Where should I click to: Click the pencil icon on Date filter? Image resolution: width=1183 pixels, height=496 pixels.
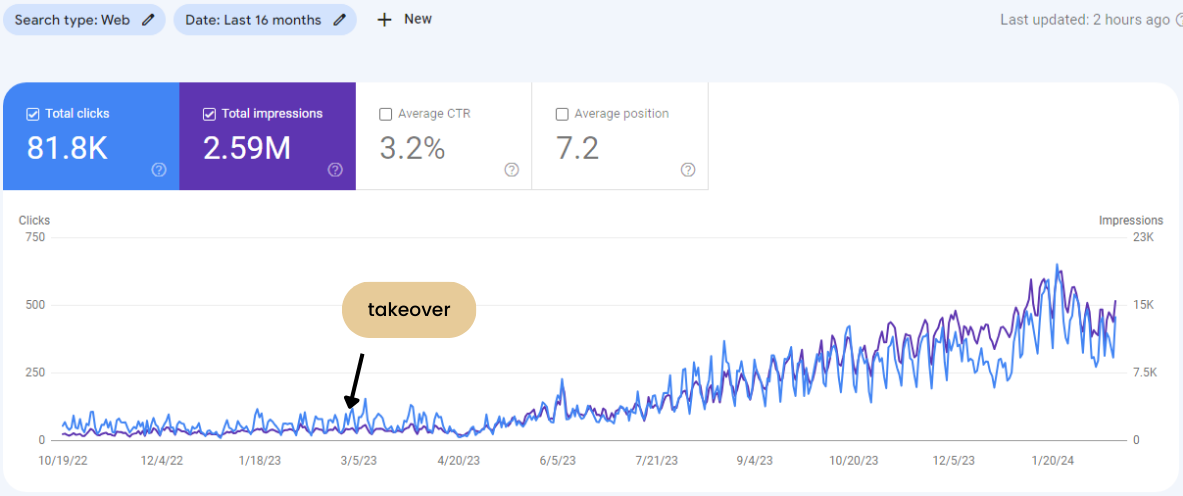[x=340, y=20]
